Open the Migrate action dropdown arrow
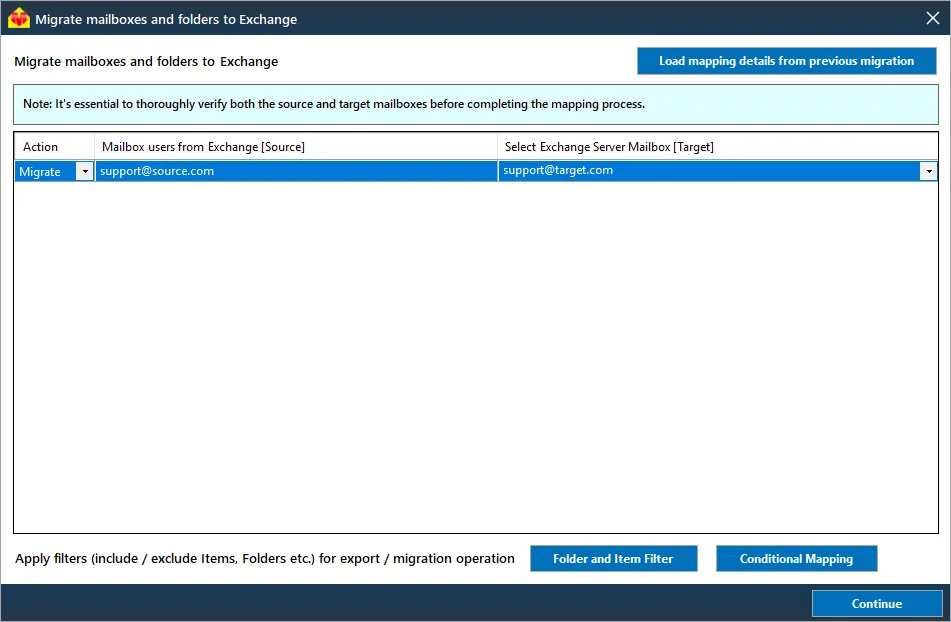The width and height of the screenshot is (951, 622). [85, 172]
